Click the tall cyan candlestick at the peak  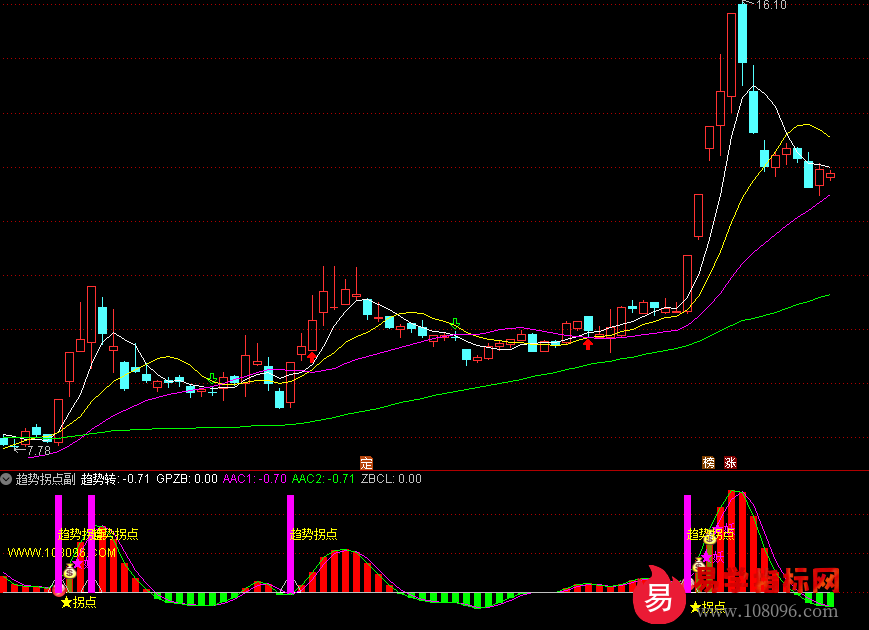743,33
